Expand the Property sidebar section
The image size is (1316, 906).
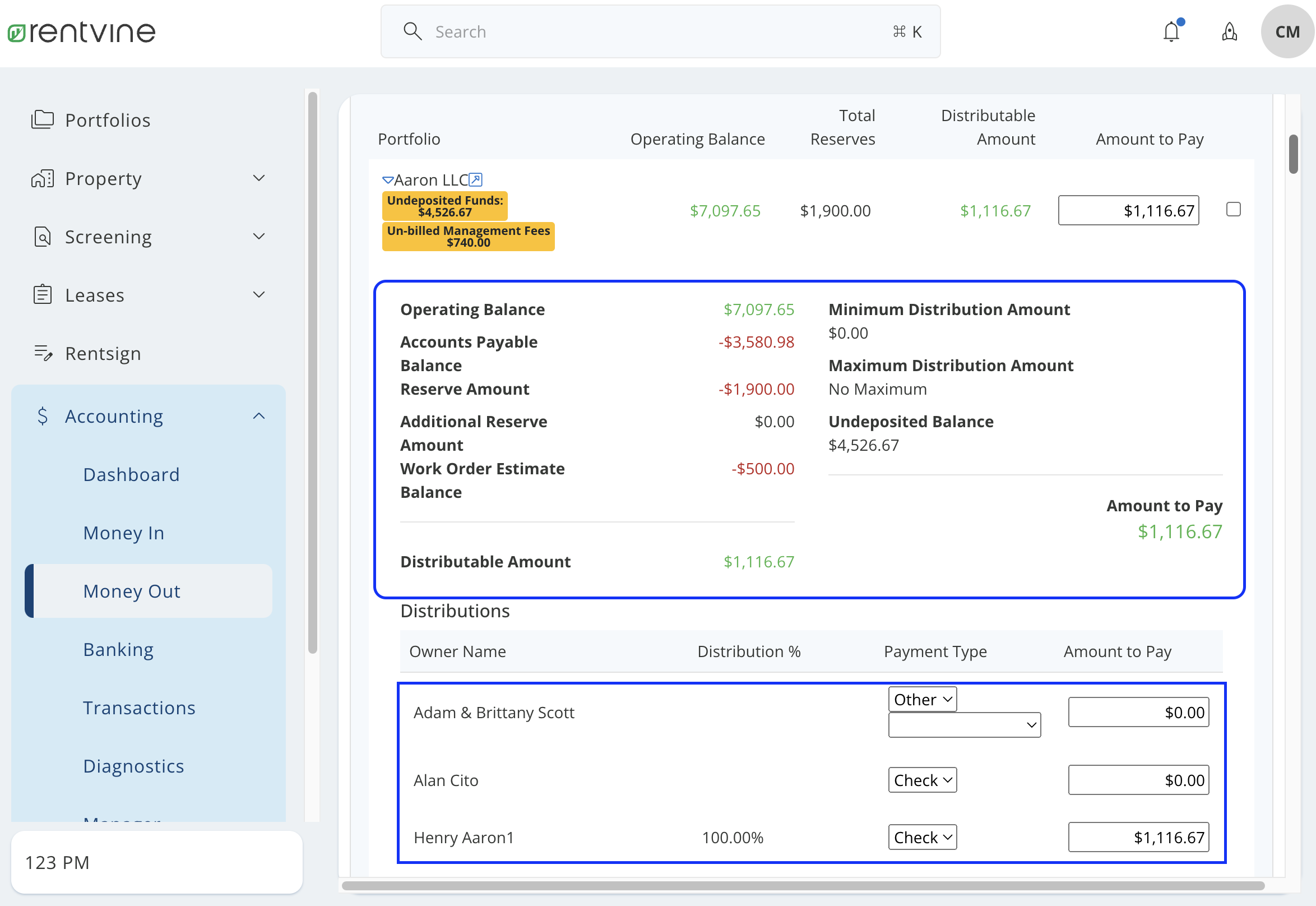[x=259, y=178]
